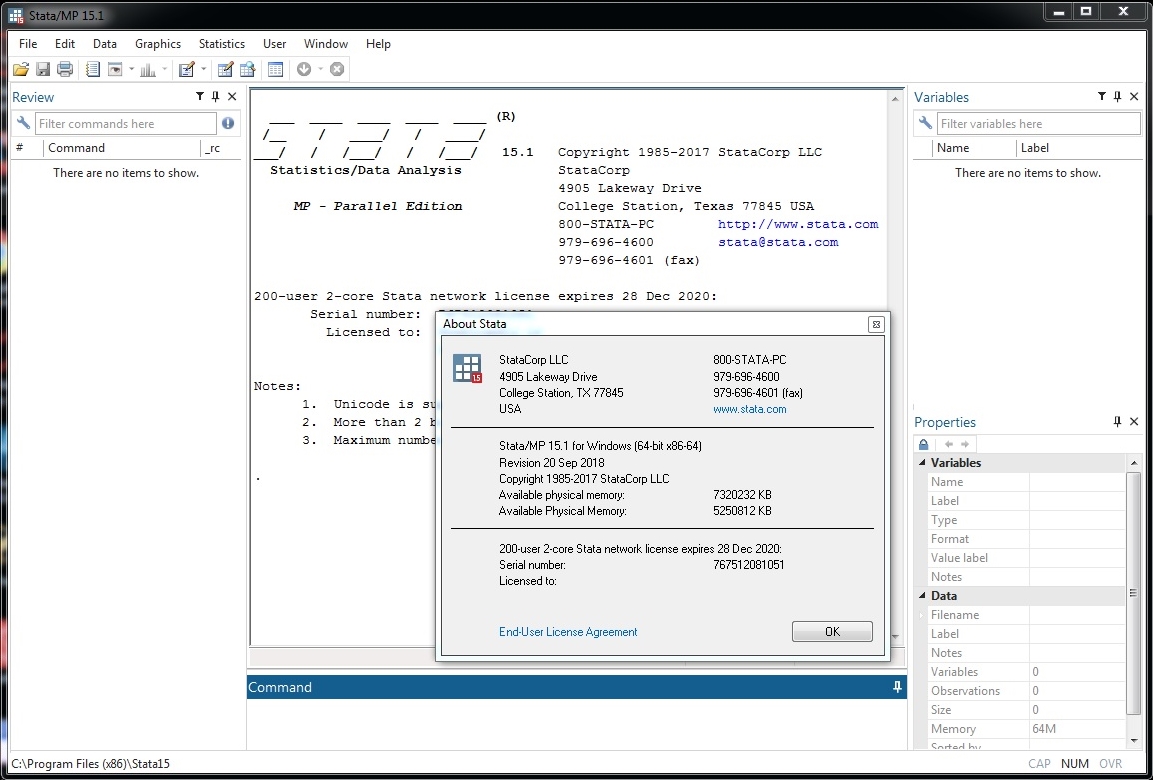Click the Filter variables here field
The image size is (1153, 780).
pos(1038,124)
